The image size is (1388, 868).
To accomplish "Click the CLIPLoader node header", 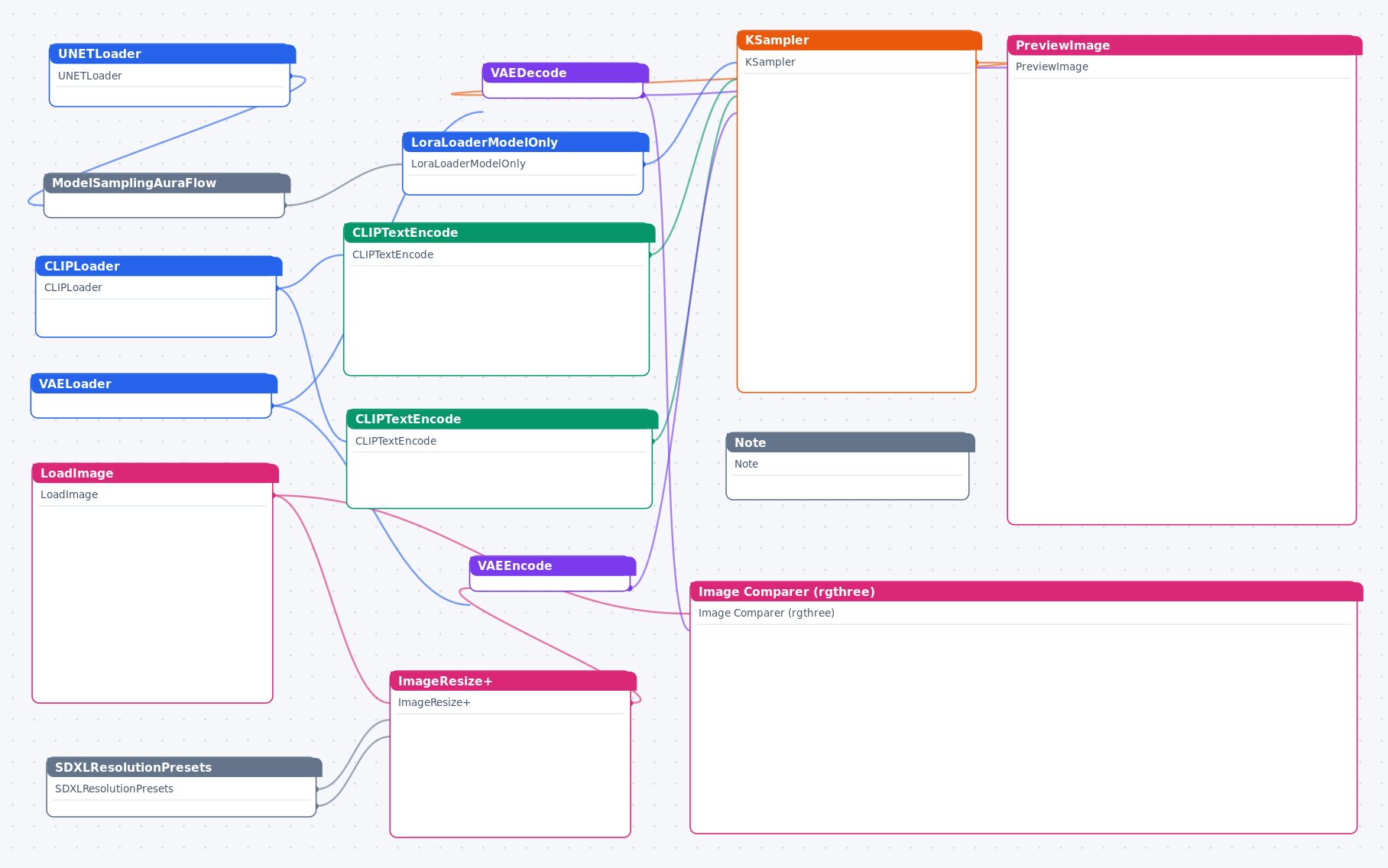I will click(158, 266).
